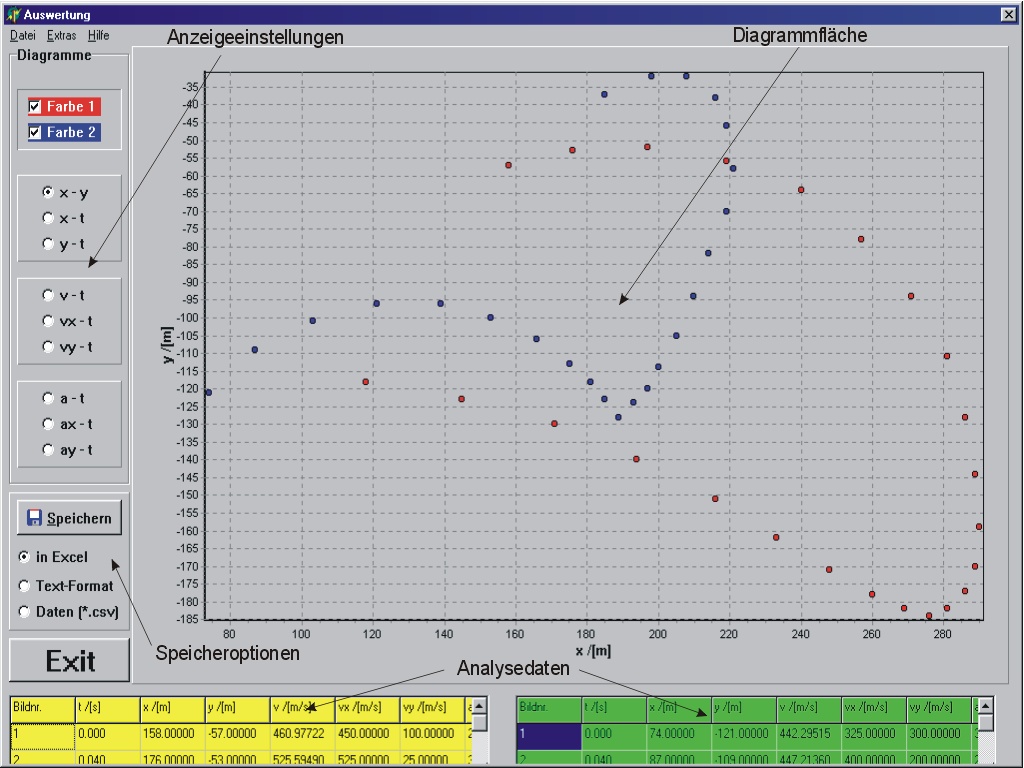Click scroll up arrow of green data table
1024x768 pixels.
click(x=986, y=706)
